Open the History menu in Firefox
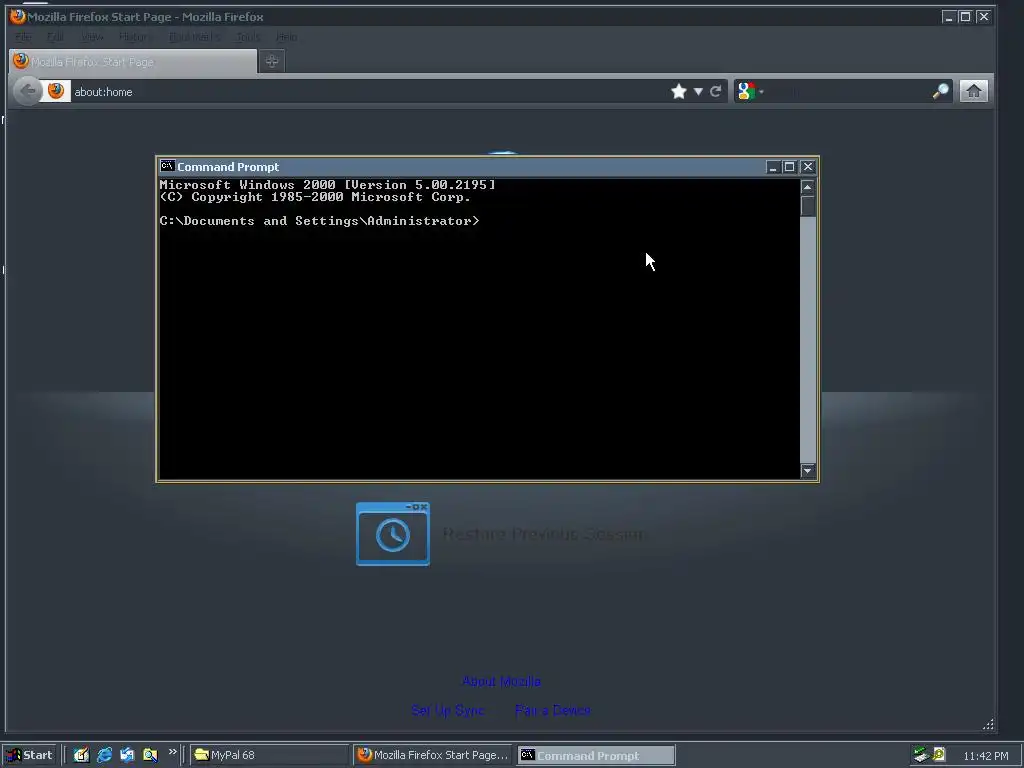Viewport: 1024px width, 768px height. point(136,37)
